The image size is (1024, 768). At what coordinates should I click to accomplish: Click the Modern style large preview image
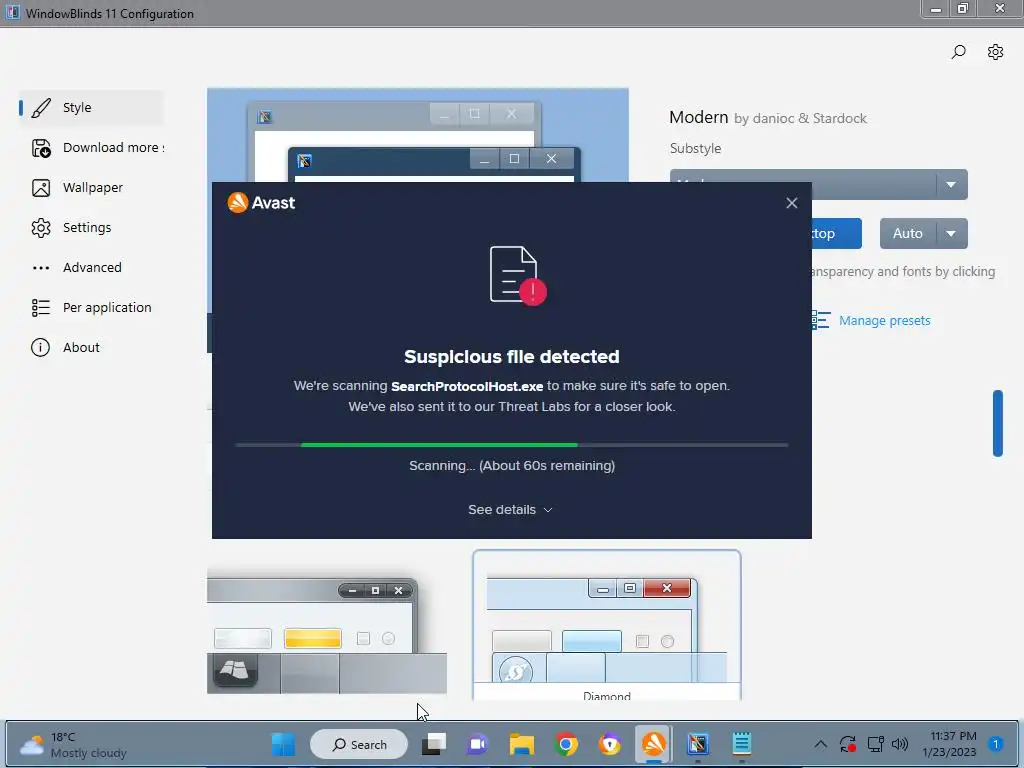pyautogui.click(x=418, y=135)
